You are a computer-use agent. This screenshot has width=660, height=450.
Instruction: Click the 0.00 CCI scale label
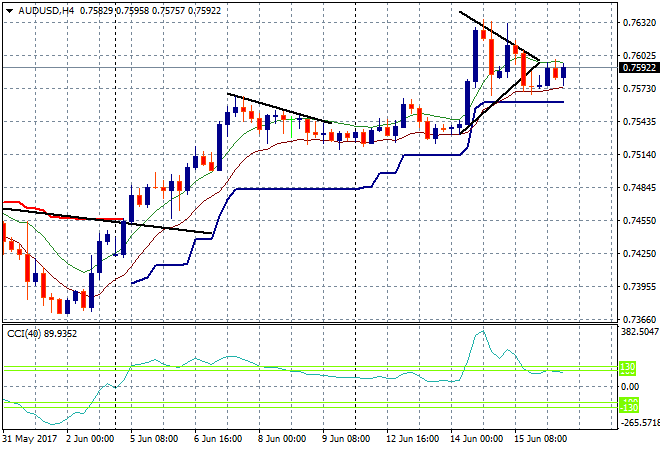click(630, 386)
